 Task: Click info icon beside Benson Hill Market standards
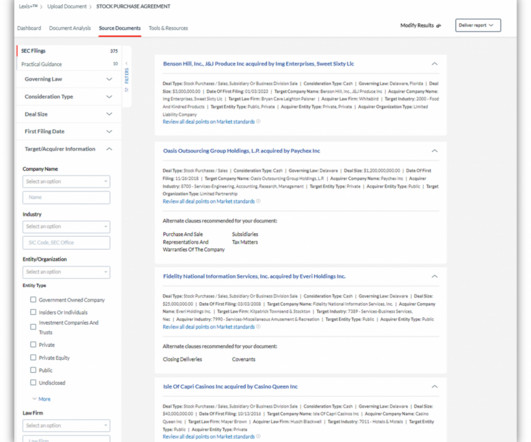coord(258,121)
